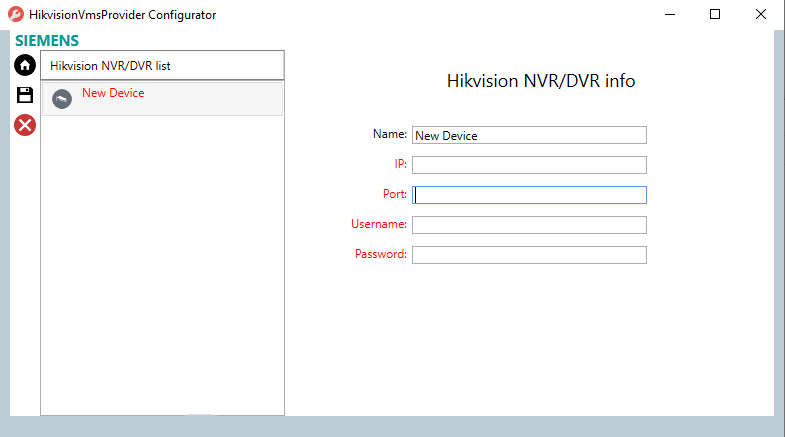This screenshot has width=785, height=437.
Task: Save configuration with the floppy disk icon
Action: 25,95
